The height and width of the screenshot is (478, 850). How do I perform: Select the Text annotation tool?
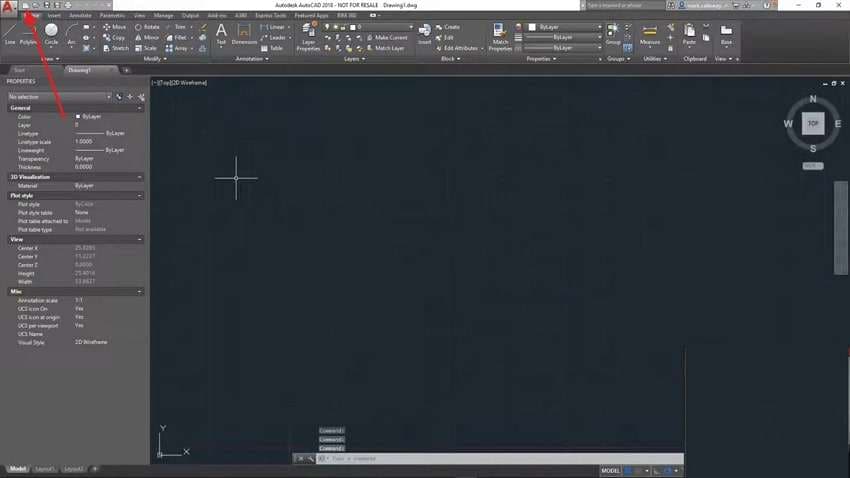click(x=221, y=34)
